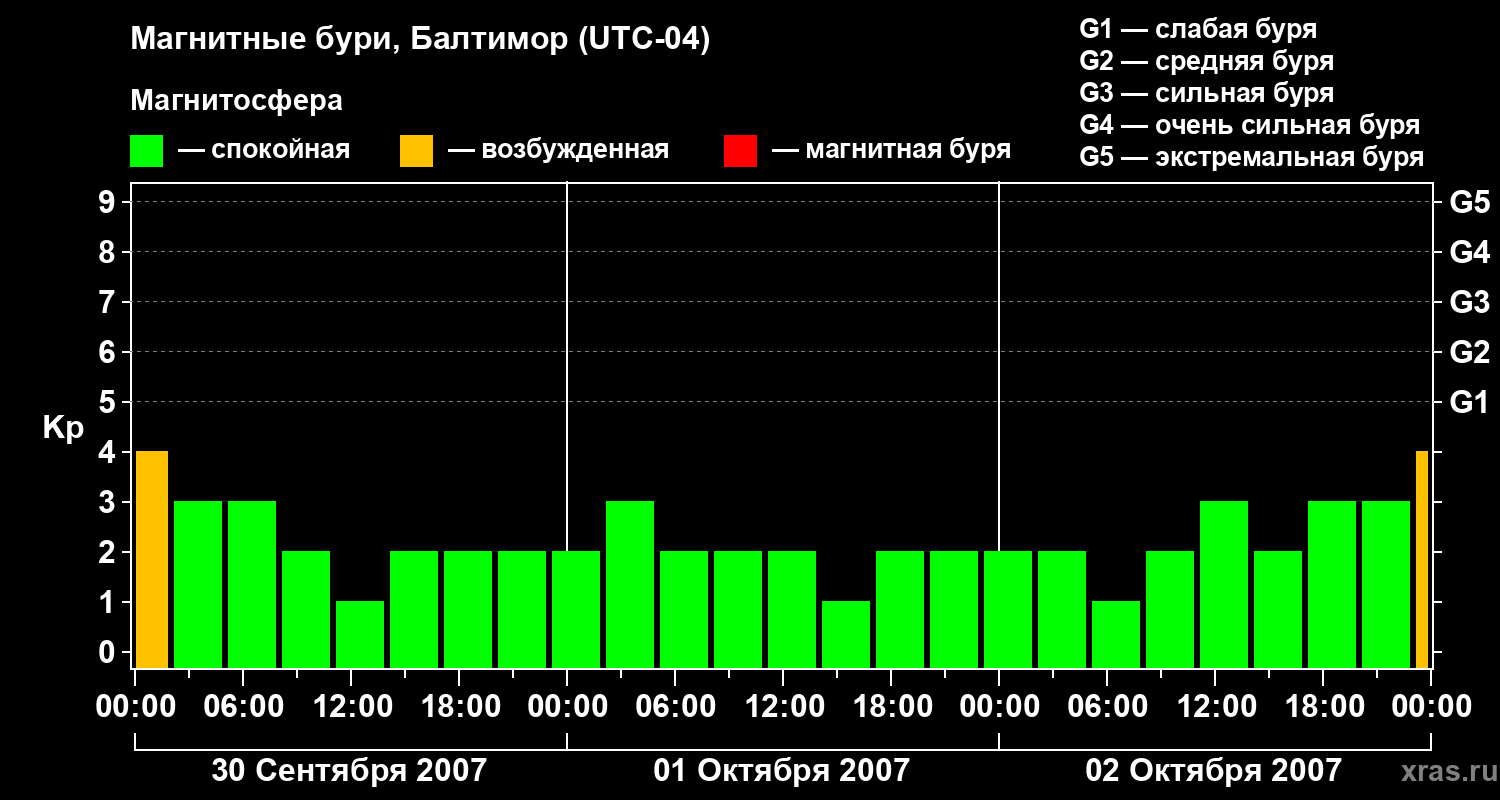Click the thin orange bar ending 02 Октября

pos(1422,559)
